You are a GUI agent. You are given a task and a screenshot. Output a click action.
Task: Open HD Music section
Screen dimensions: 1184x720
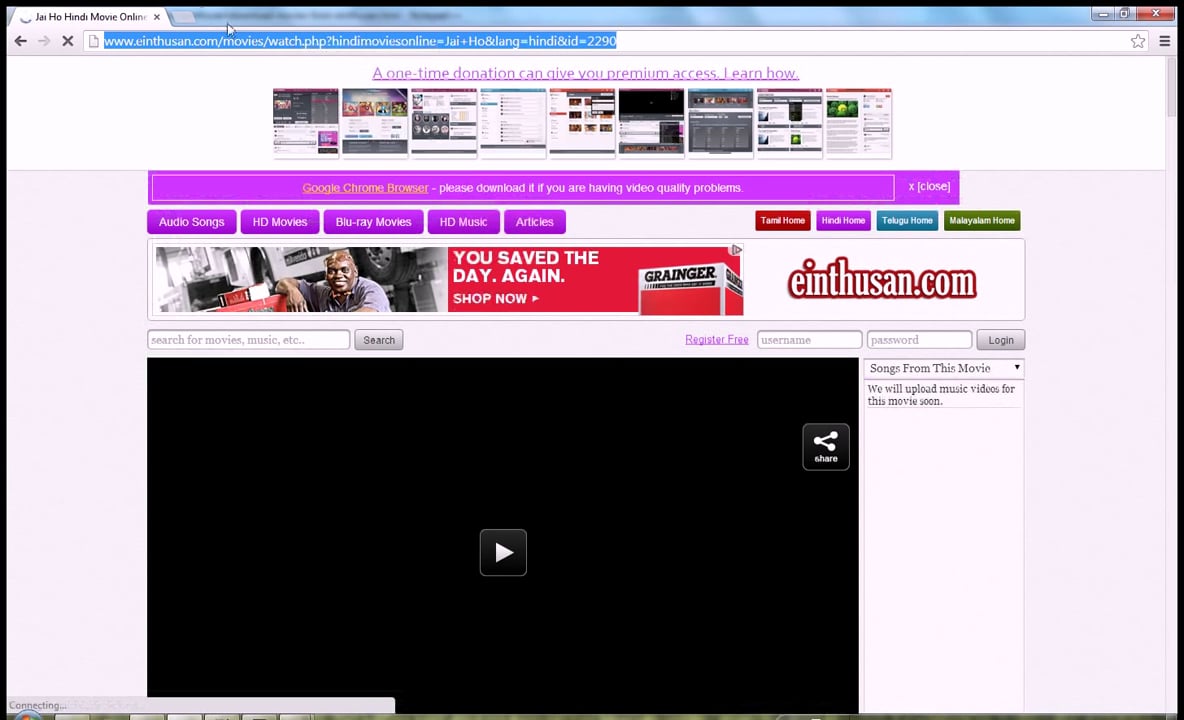click(464, 222)
